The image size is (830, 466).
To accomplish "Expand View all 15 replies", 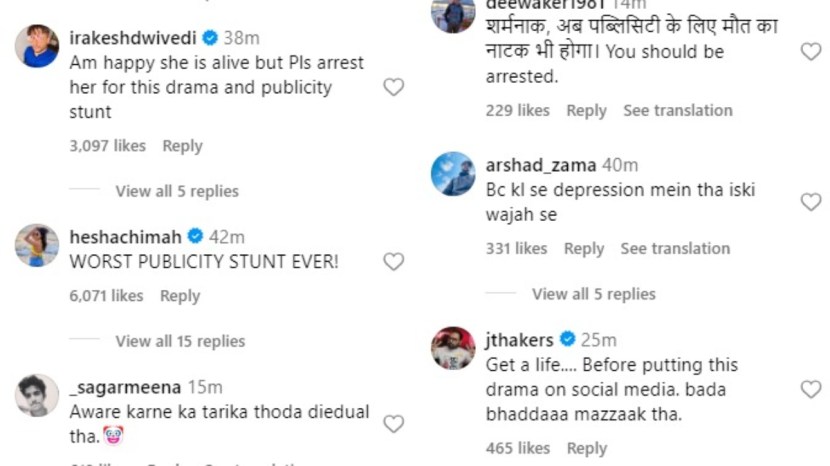I will tap(181, 341).
